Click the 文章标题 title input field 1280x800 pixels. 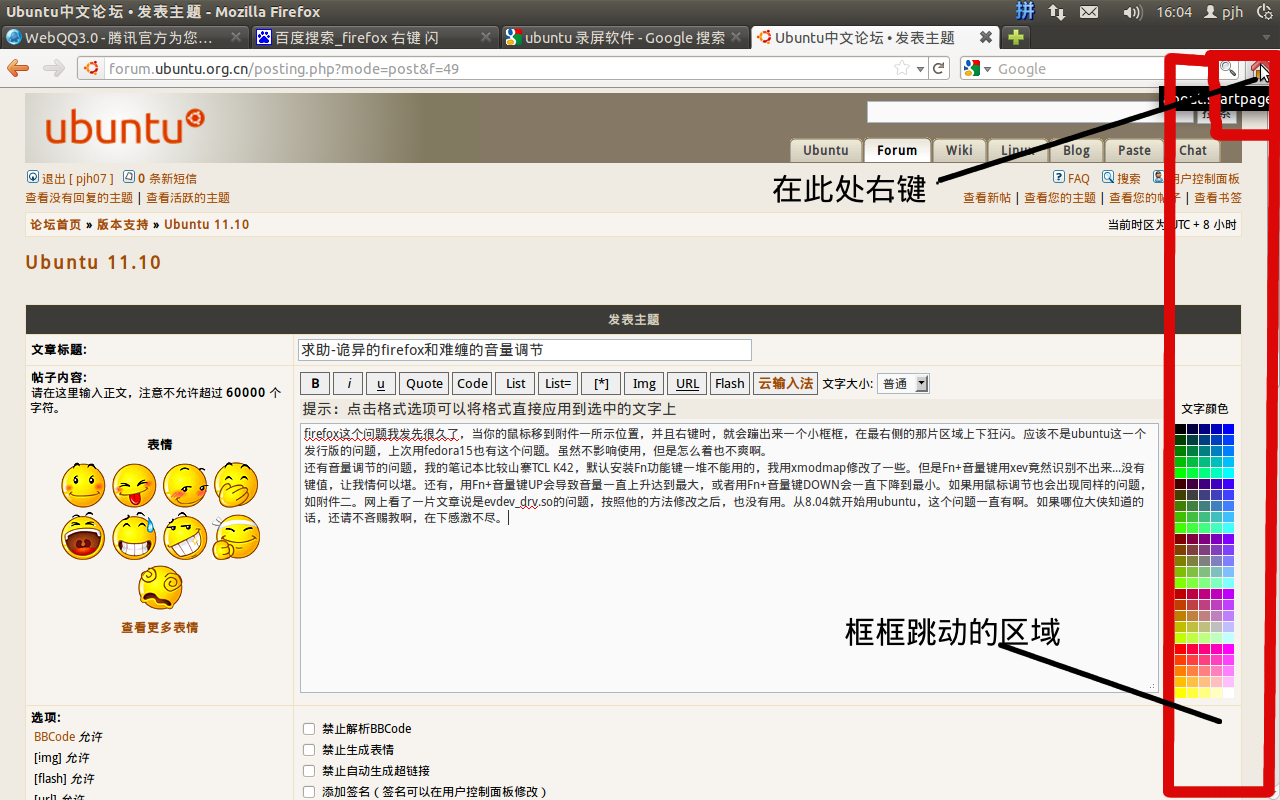coord(524,350)
